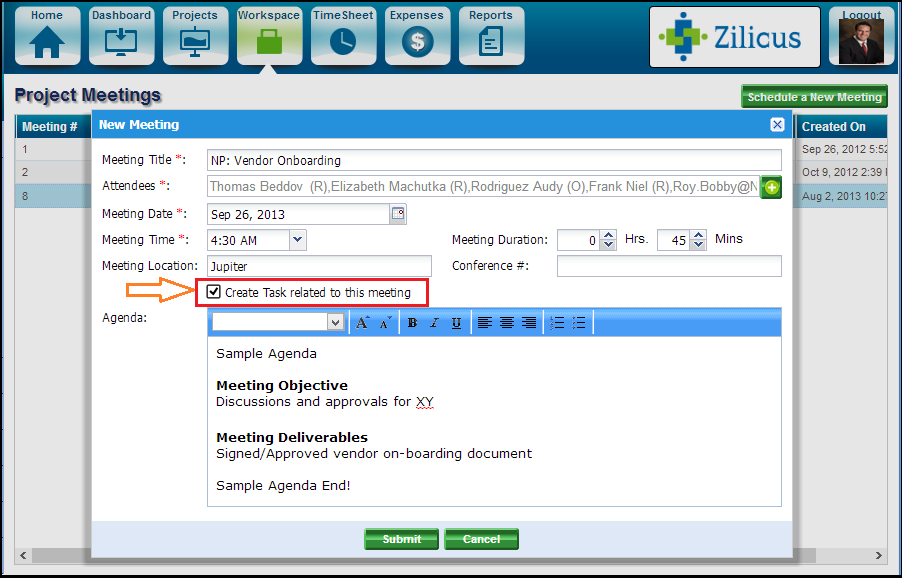Decrease the meeting duration minutes value

click(697, 245)
